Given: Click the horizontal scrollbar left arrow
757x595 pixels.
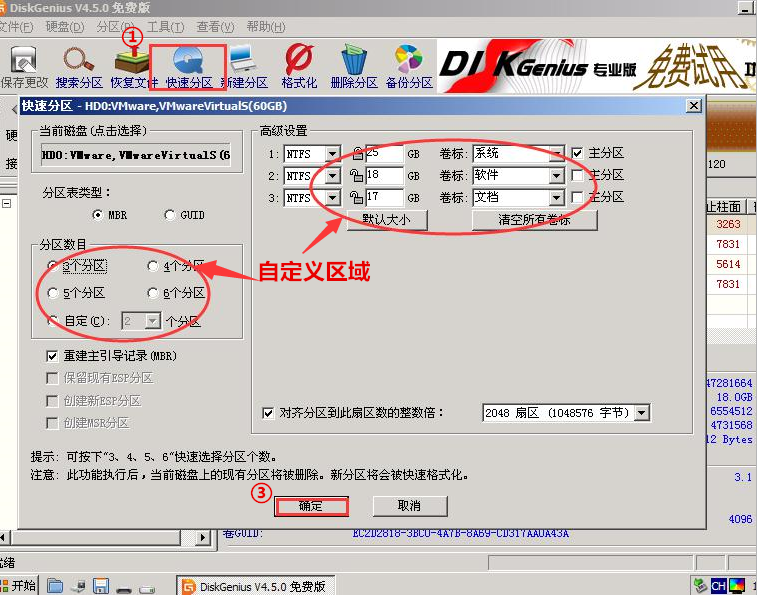Looking at the screenshot, I should [4, 537].
